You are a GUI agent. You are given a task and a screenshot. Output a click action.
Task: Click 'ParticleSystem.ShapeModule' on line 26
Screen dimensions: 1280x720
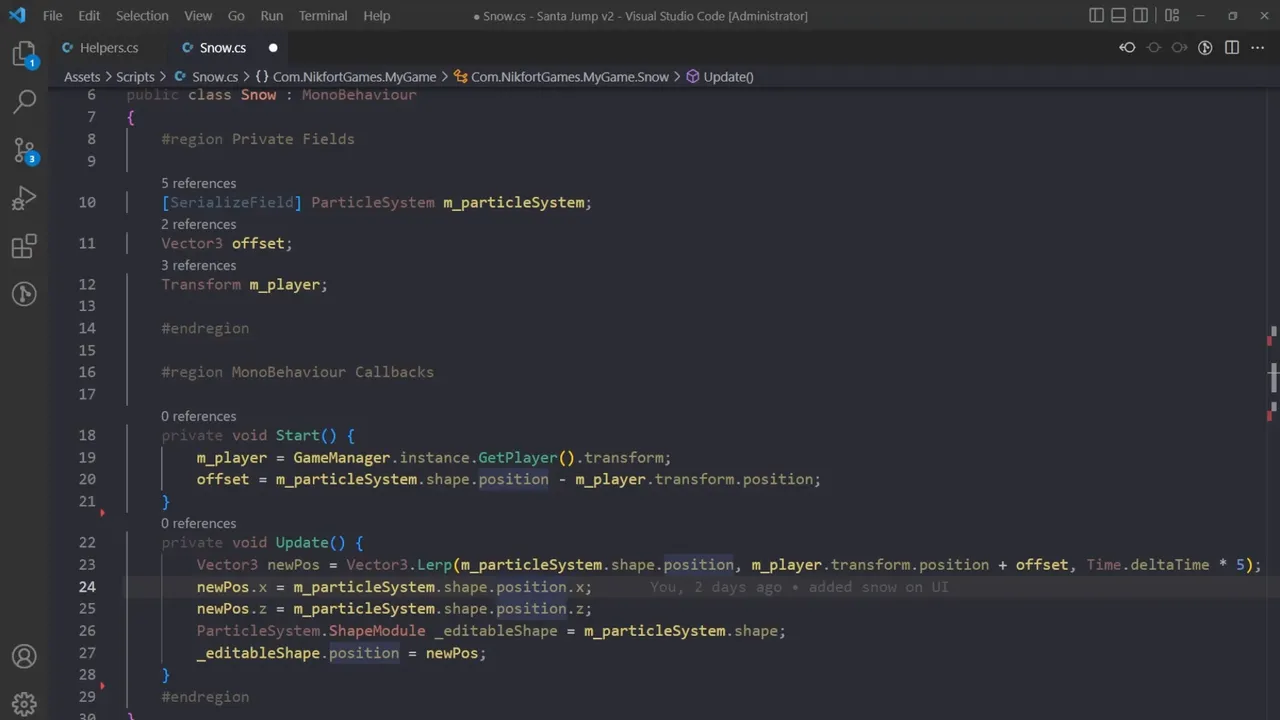click(311, 631)
